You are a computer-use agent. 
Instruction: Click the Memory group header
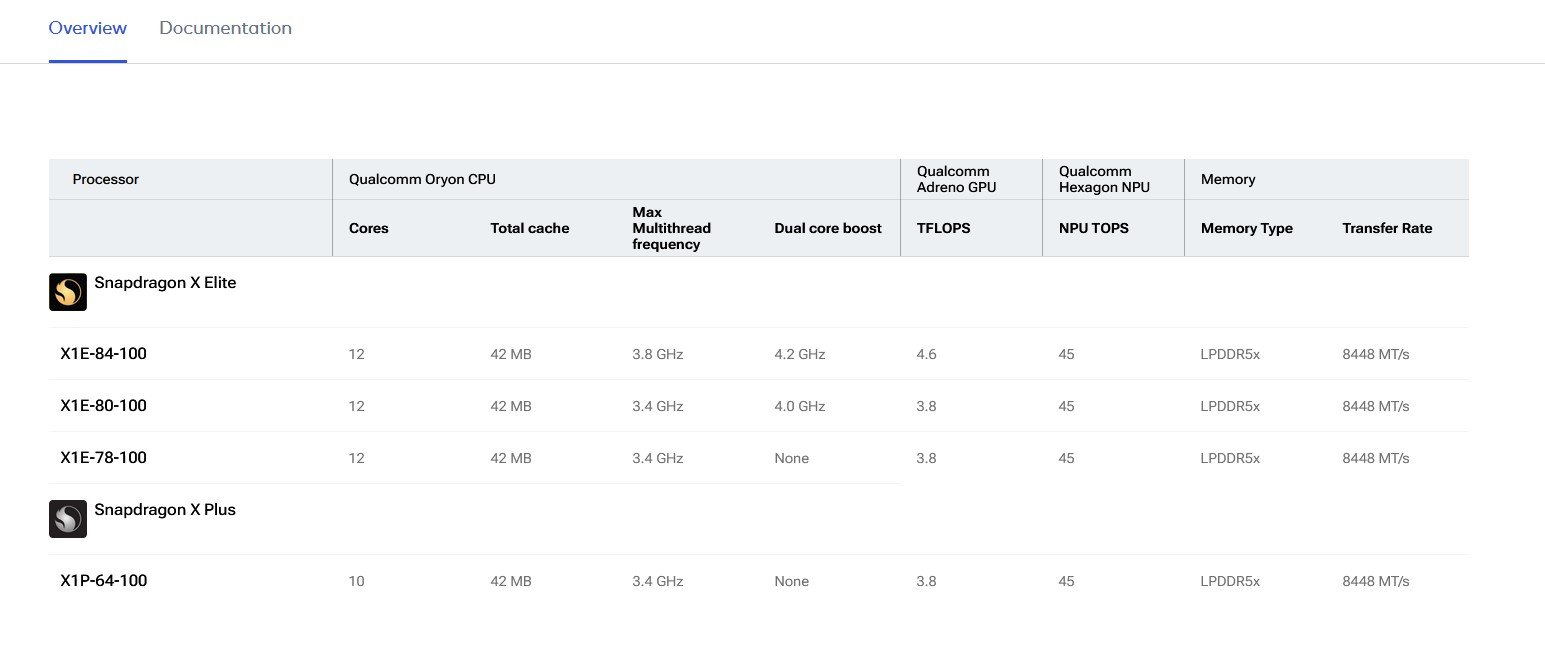pyautogui.click(x=1228, y=179)
